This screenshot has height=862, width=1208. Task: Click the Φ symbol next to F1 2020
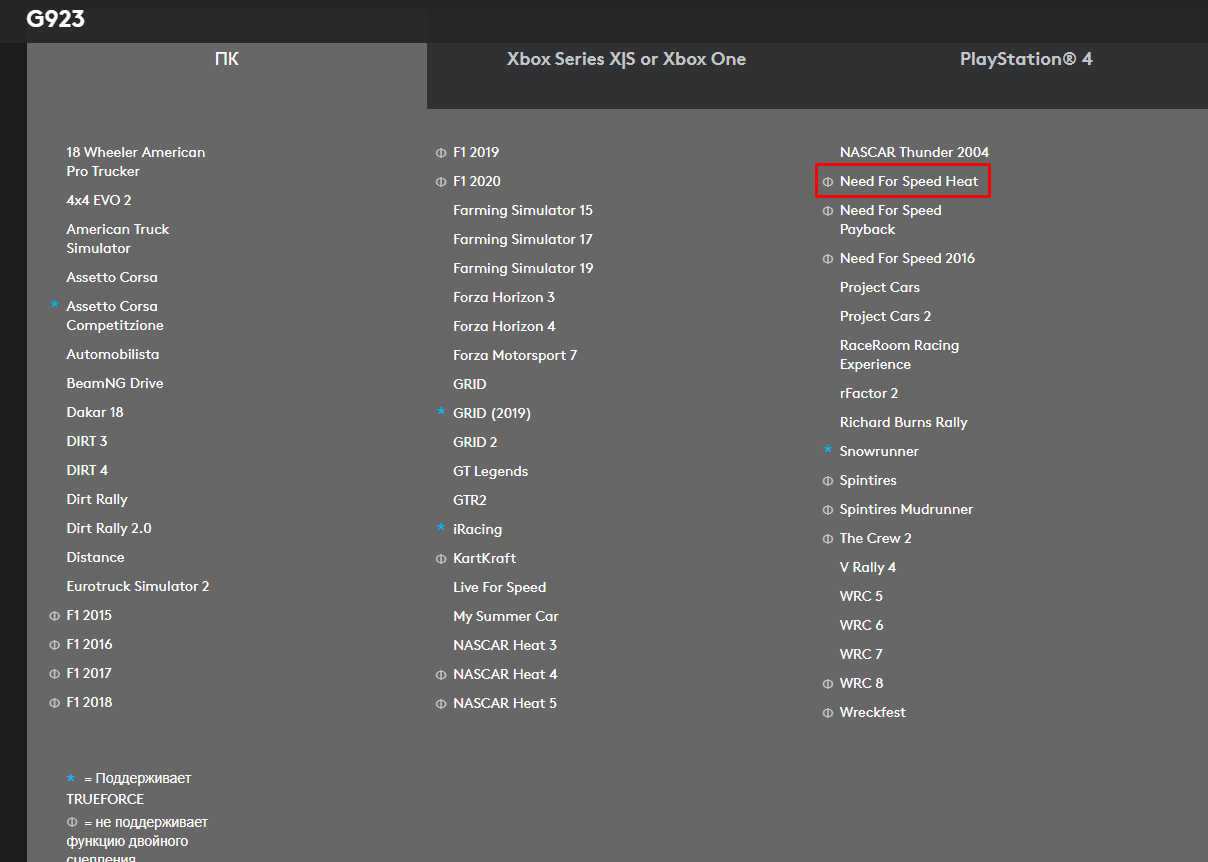441,182
